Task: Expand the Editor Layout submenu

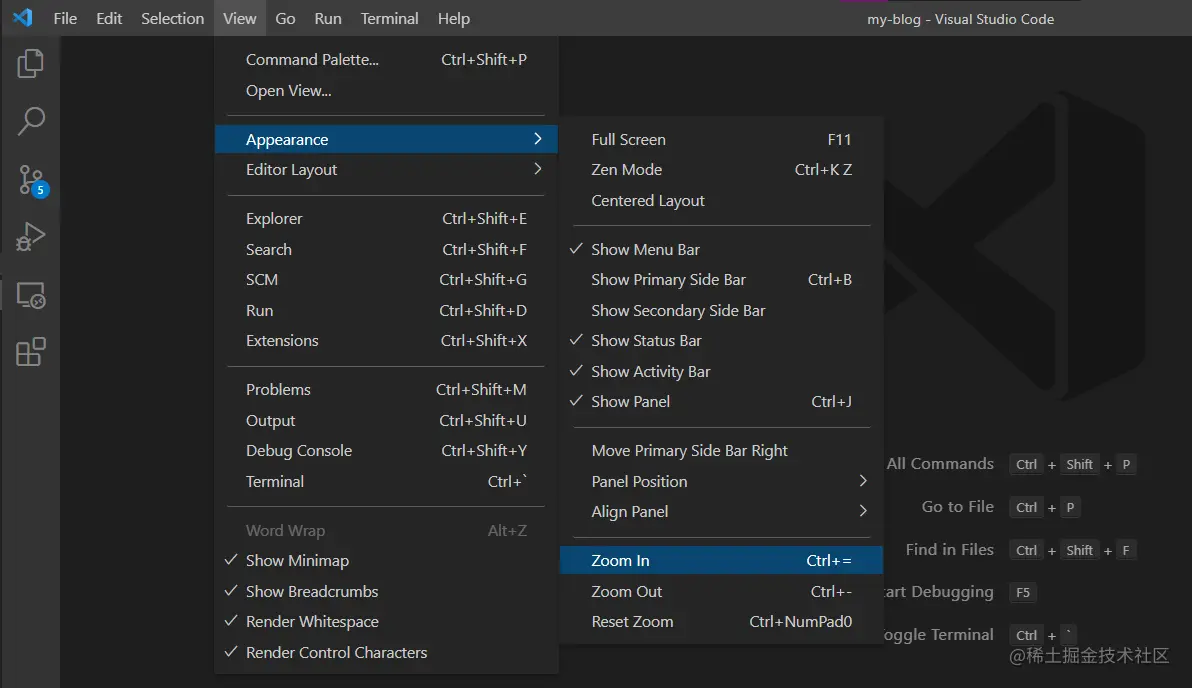Action: click(x=386, y=170)
